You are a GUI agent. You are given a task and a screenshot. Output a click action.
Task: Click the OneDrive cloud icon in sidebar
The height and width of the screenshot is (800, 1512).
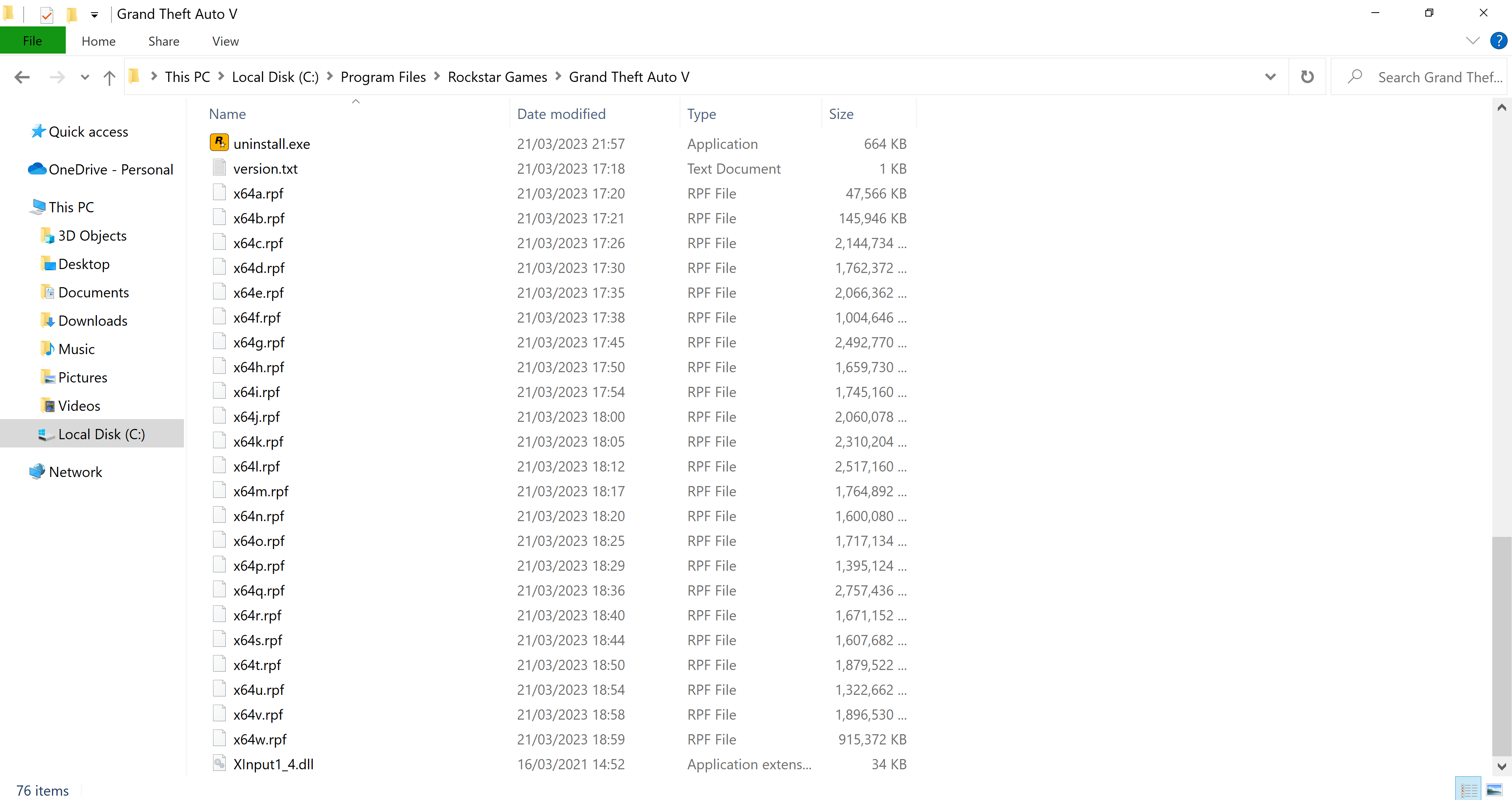37,169
